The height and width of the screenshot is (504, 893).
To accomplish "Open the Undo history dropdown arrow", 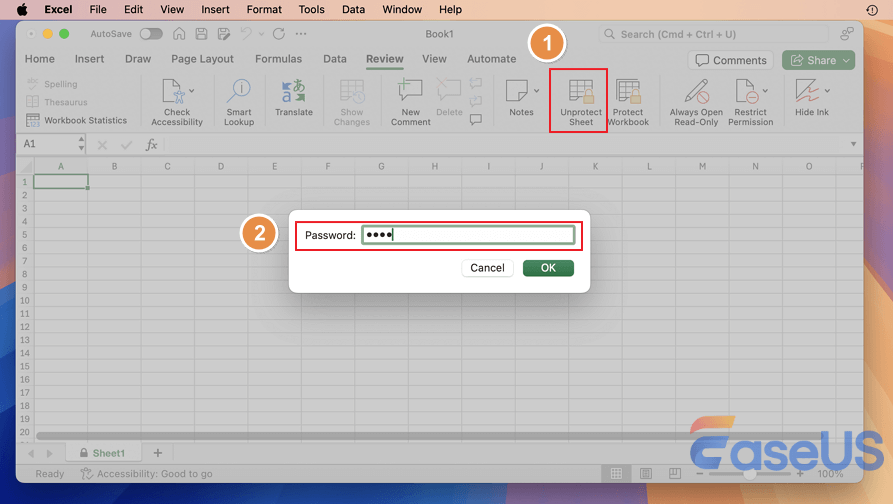I will pyautogui.click(x=261, y=34).
